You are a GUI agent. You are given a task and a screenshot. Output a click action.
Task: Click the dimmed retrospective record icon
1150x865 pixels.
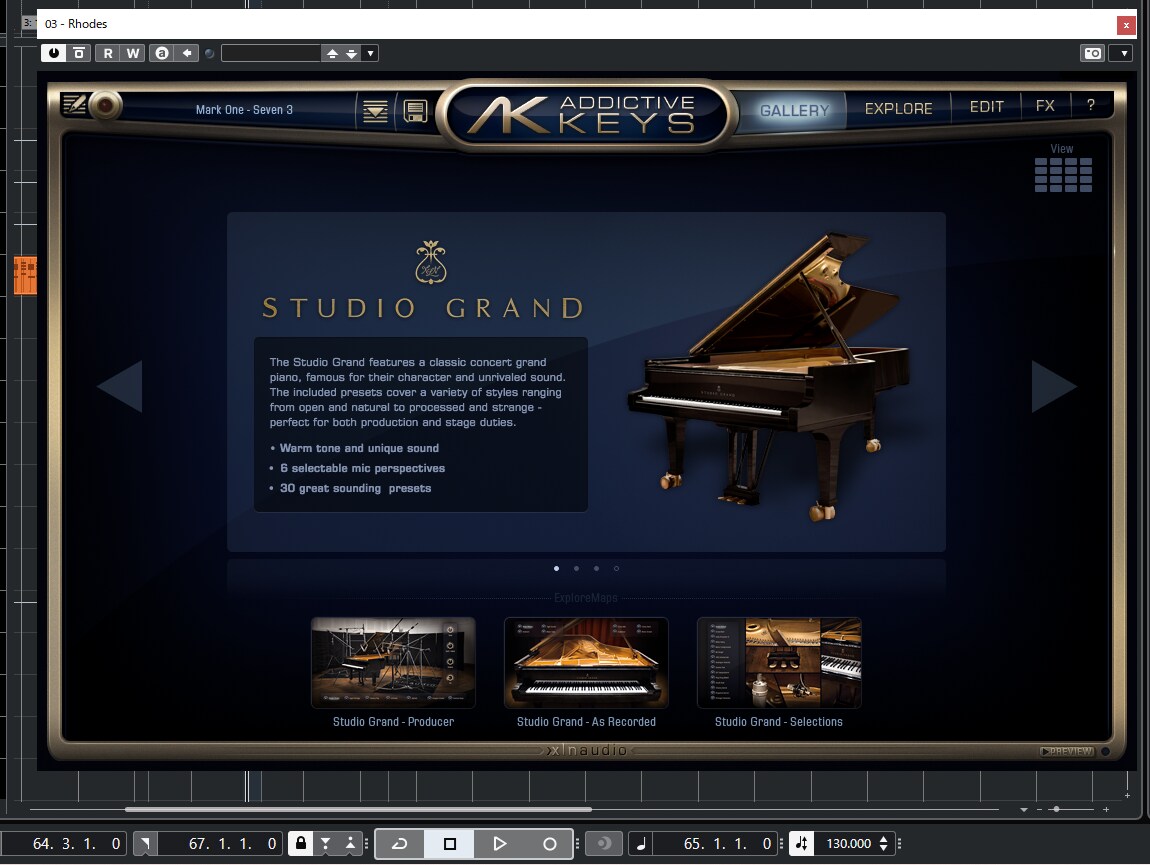click(x=604, y=844)
